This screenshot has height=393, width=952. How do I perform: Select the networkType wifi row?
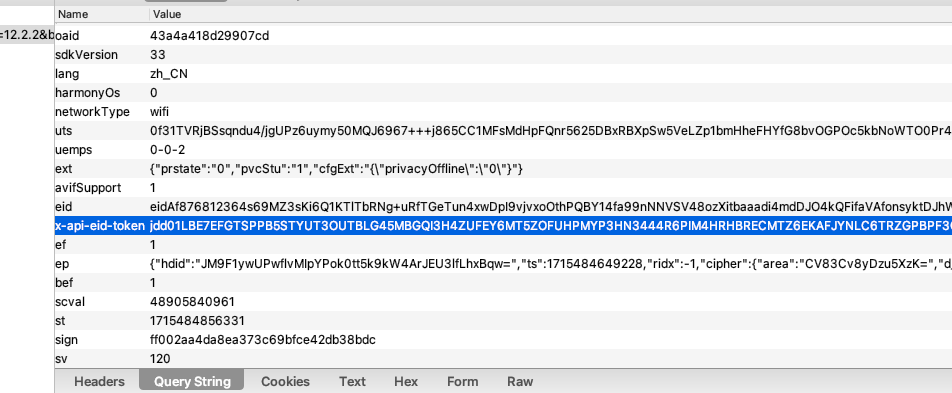(x=503, y=112)
